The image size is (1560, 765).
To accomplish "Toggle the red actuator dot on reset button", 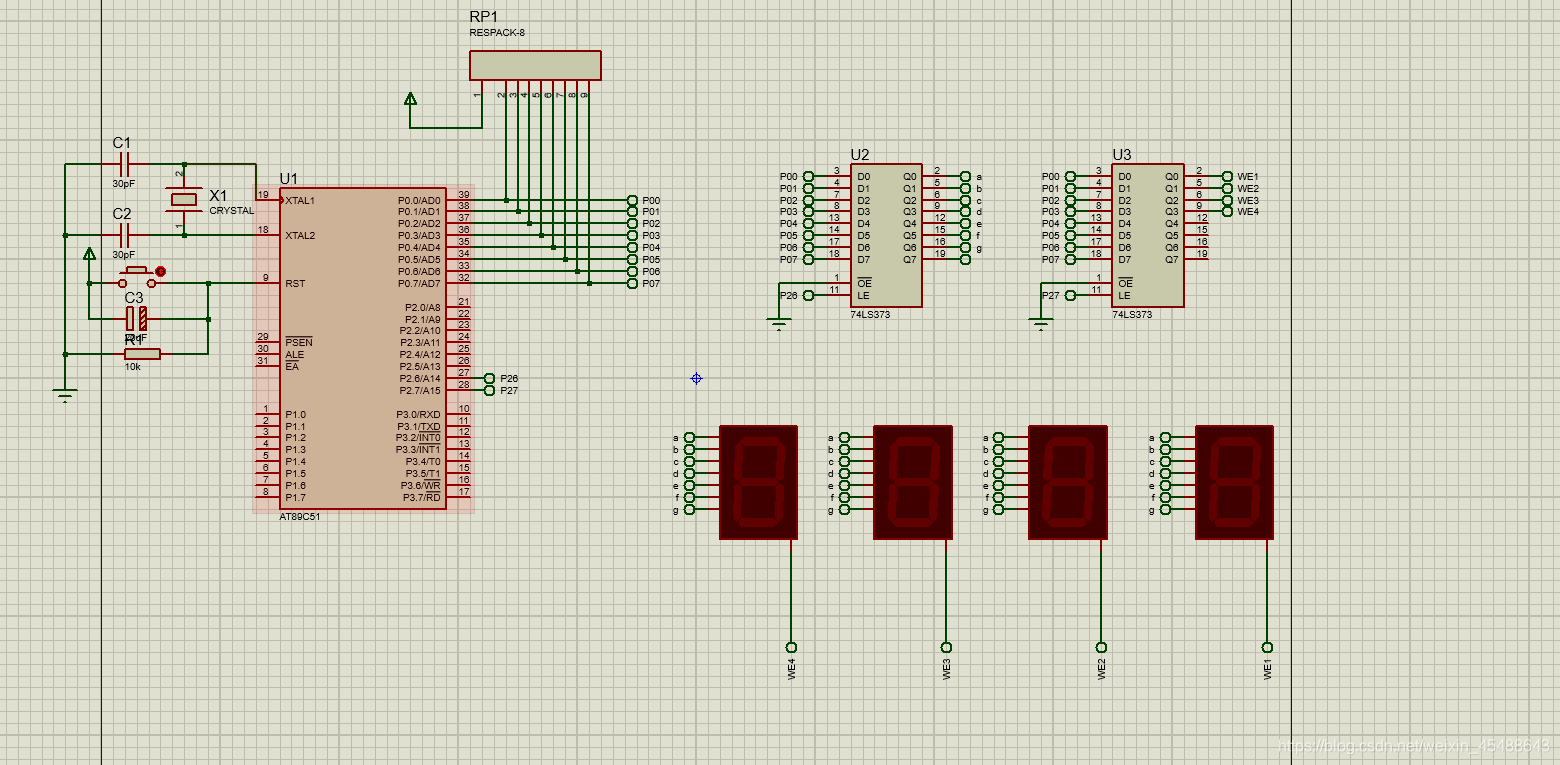I will [161, 271].
